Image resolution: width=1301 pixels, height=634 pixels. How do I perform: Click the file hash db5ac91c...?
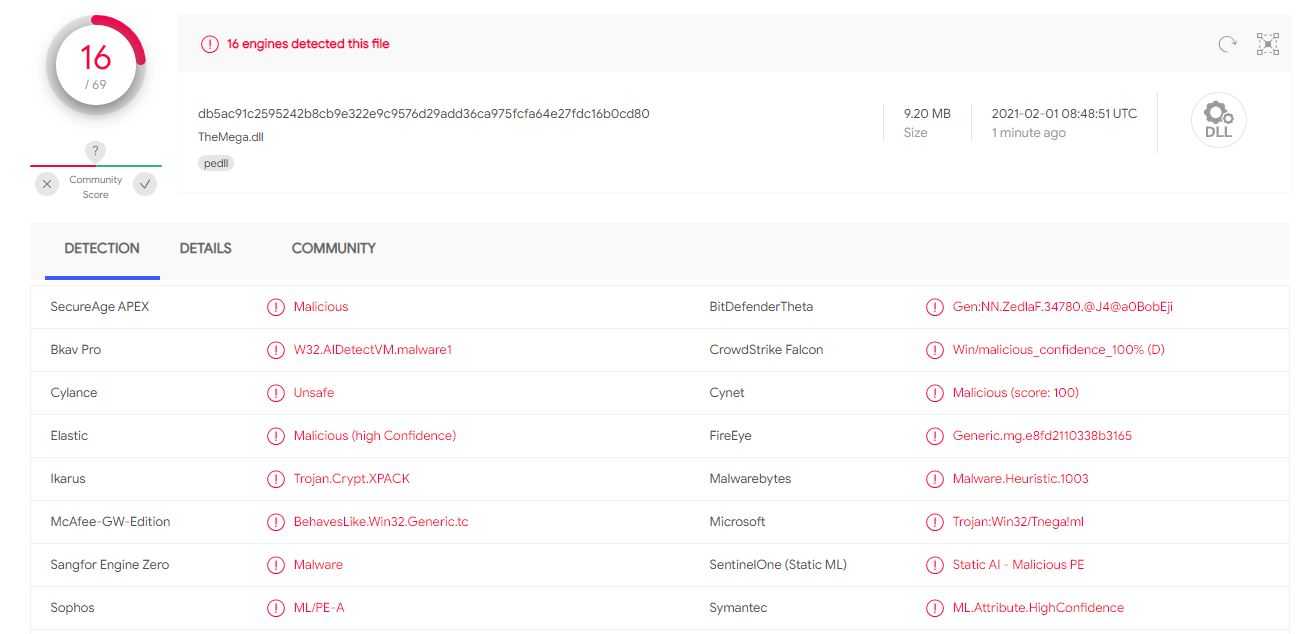[x=424, y=113]
